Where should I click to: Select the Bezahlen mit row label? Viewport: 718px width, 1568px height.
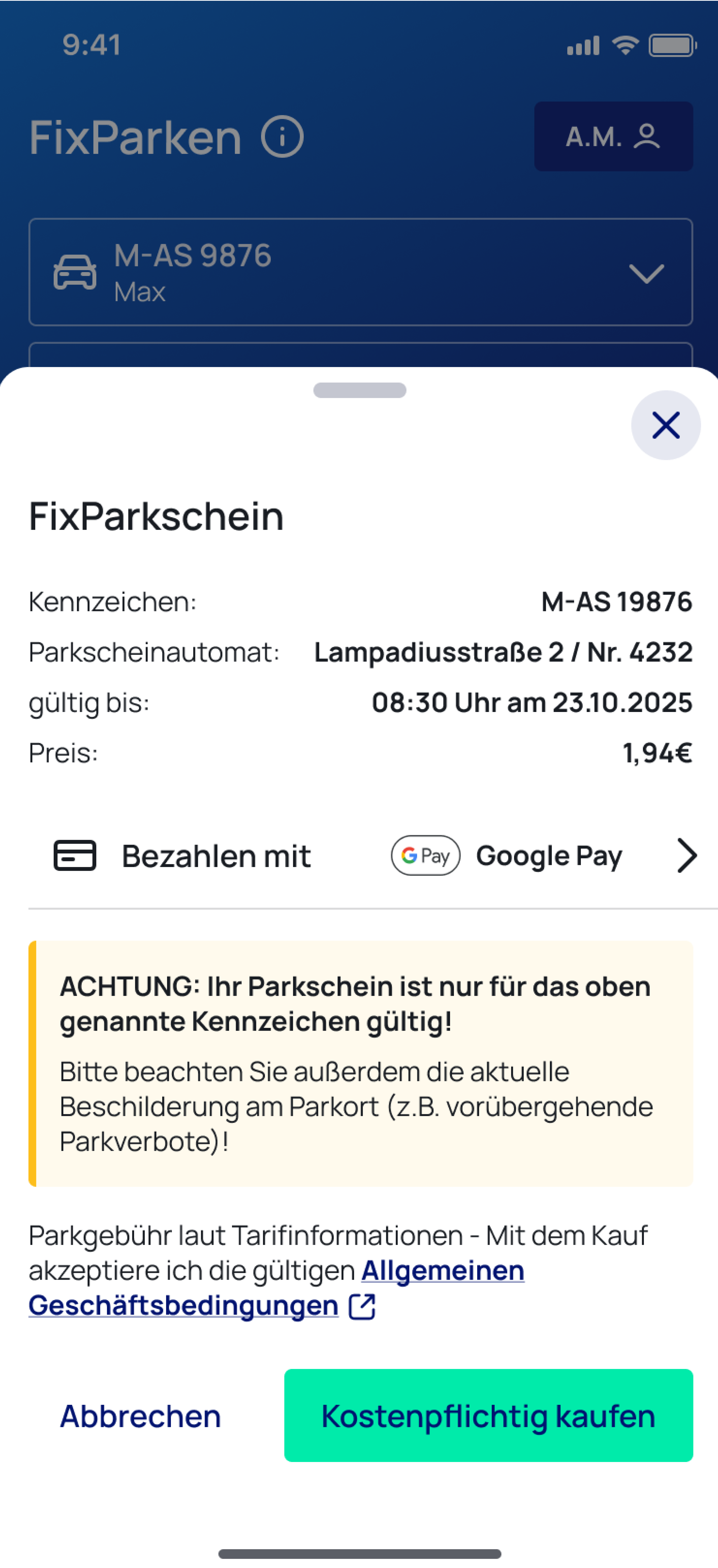[216, 856]
